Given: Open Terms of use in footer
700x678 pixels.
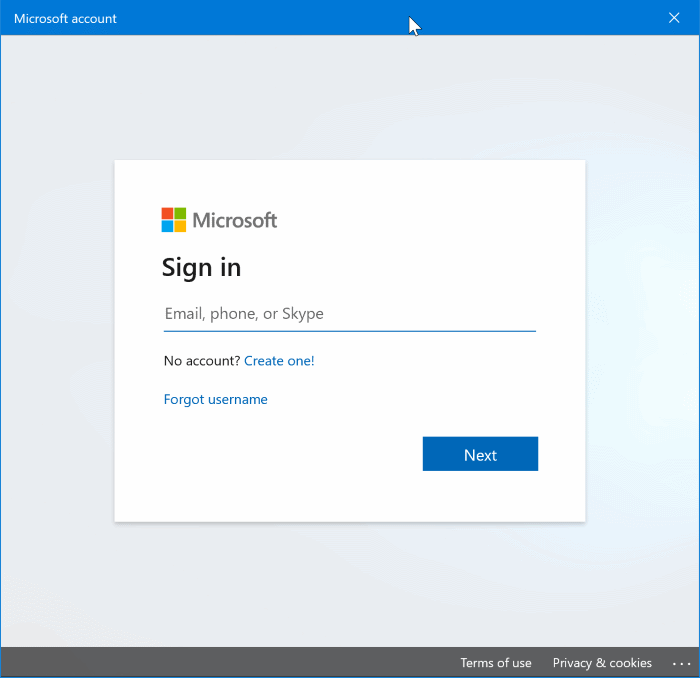Looking at the screenshot, I should click(496, 663).
